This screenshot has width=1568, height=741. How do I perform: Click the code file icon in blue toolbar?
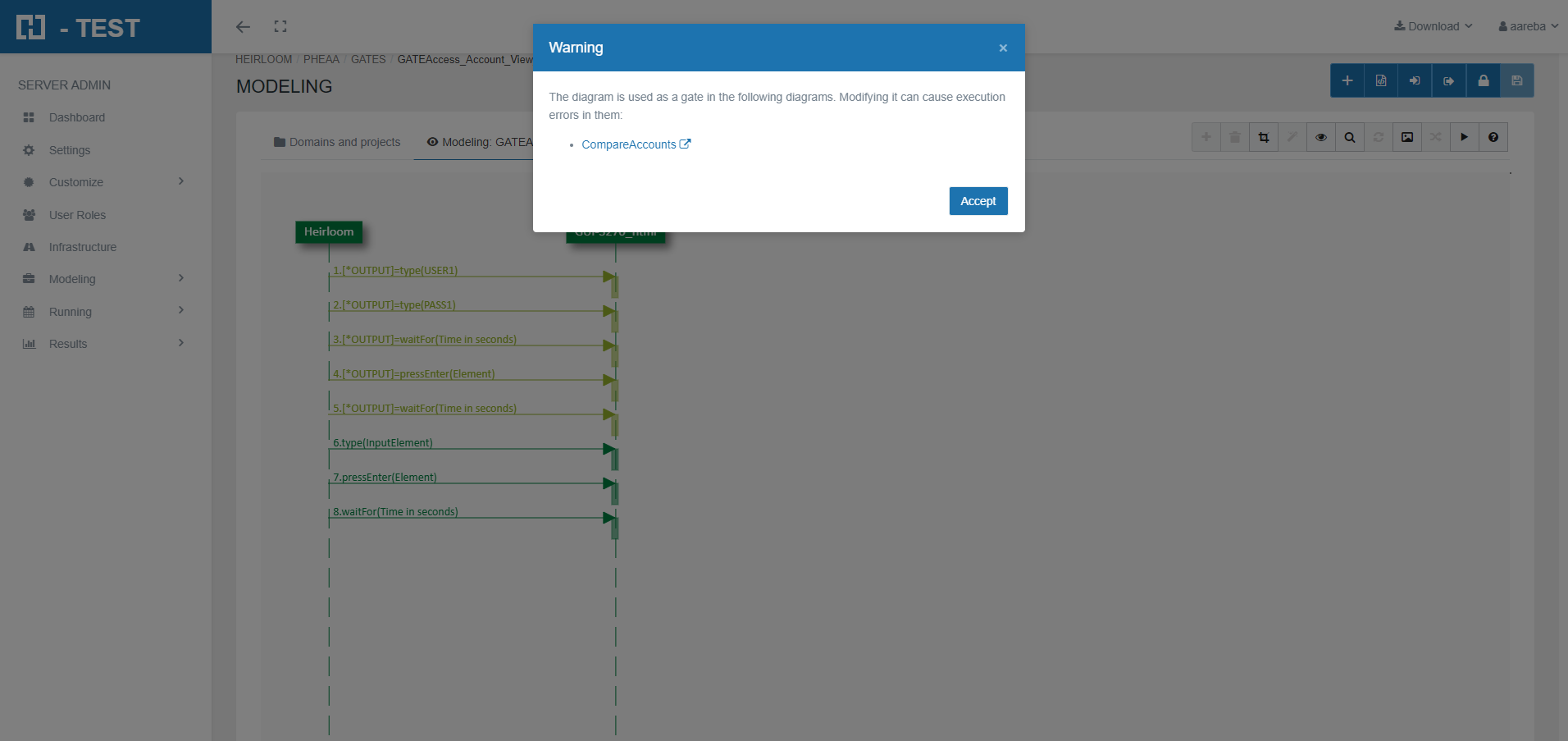[1381, 80]
